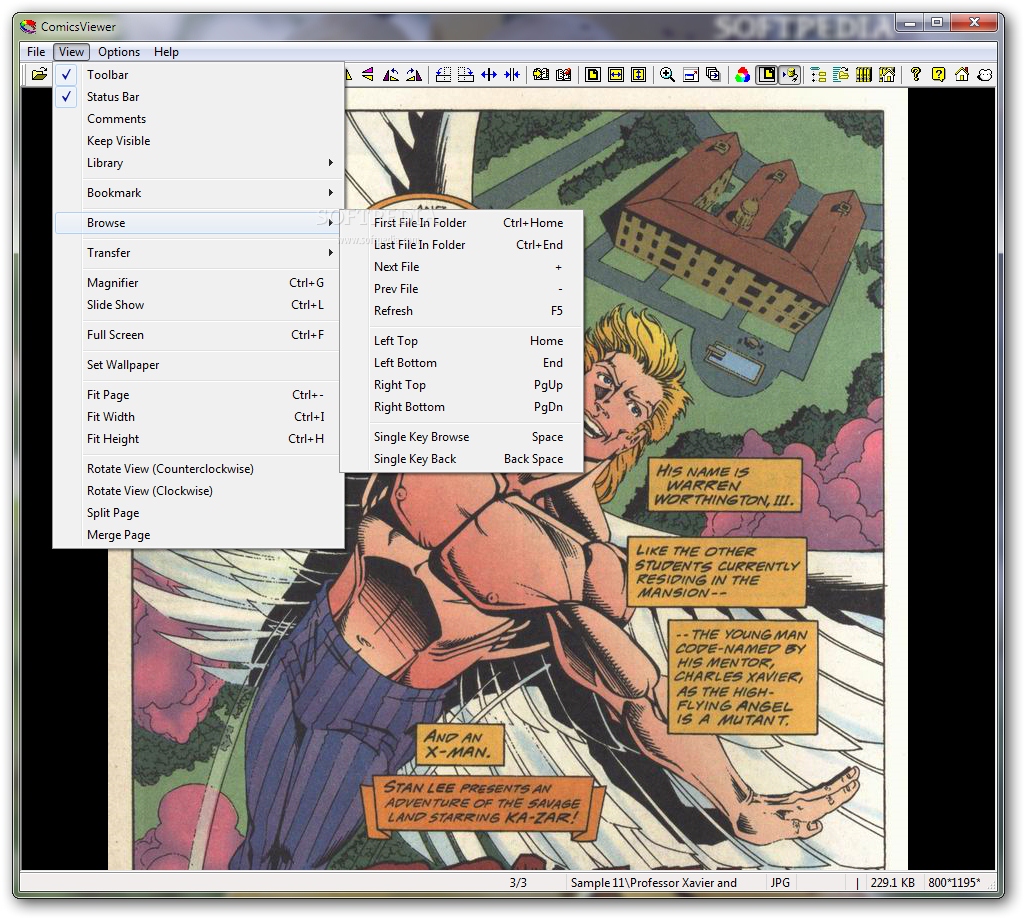Select Fit Width menu entry
Screen dimensions: 1025x919
(x=199, y=417)
